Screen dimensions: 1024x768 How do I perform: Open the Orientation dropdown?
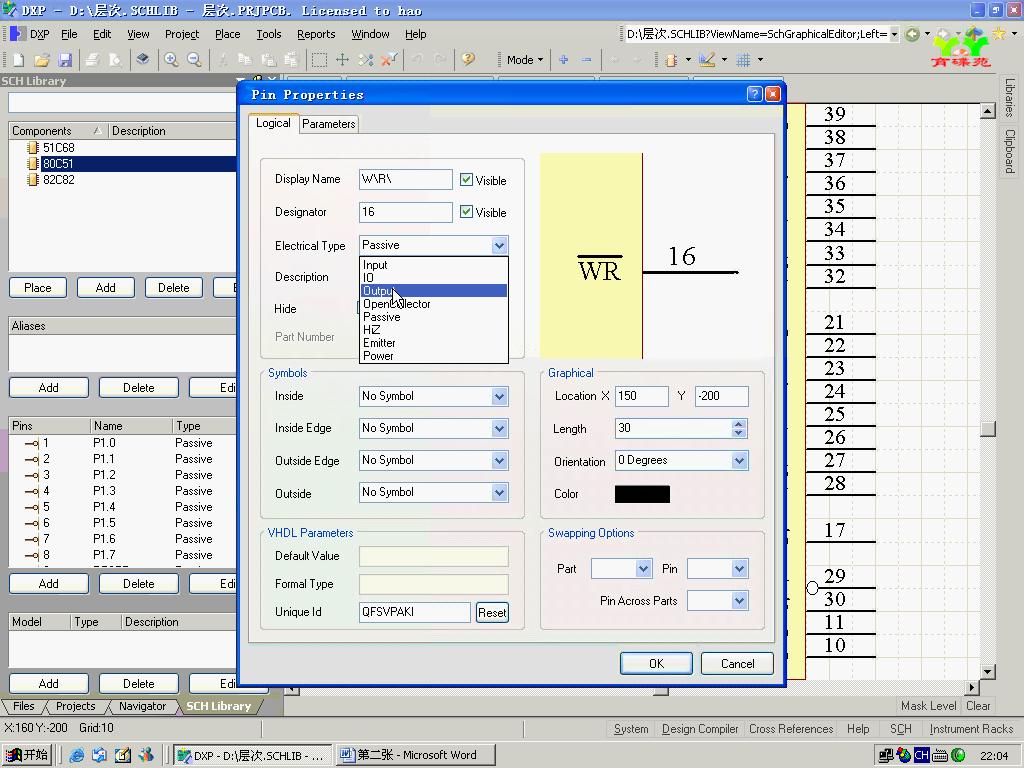(739, 460)
